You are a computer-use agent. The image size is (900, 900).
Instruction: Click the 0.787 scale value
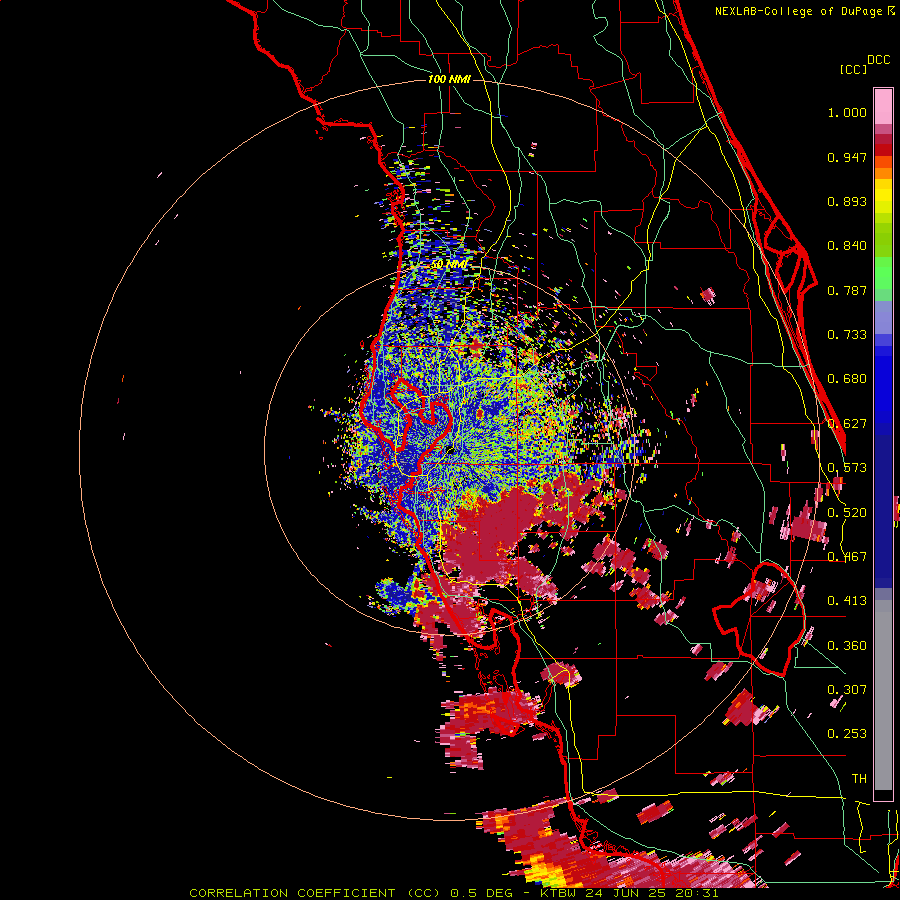[847, 290]
